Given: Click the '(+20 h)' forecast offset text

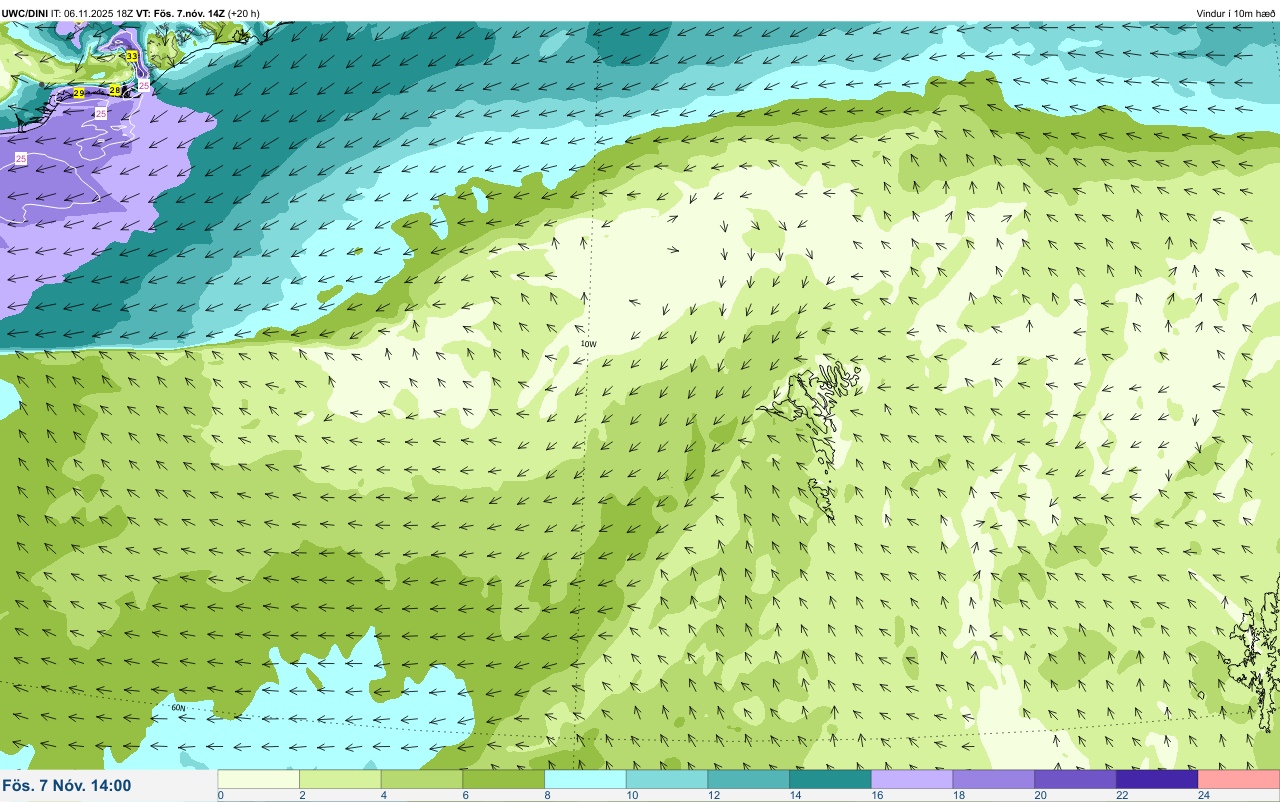Looking at the screenshot, I should point(244,13).
